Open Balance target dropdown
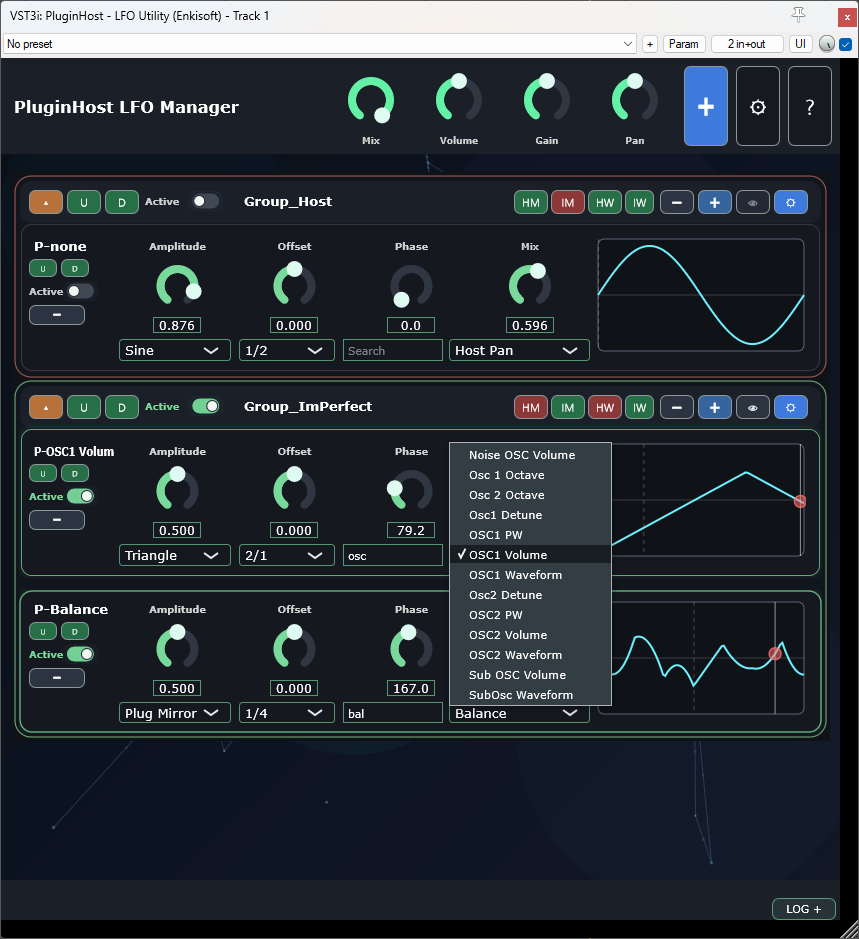 [x=519, y=713]
